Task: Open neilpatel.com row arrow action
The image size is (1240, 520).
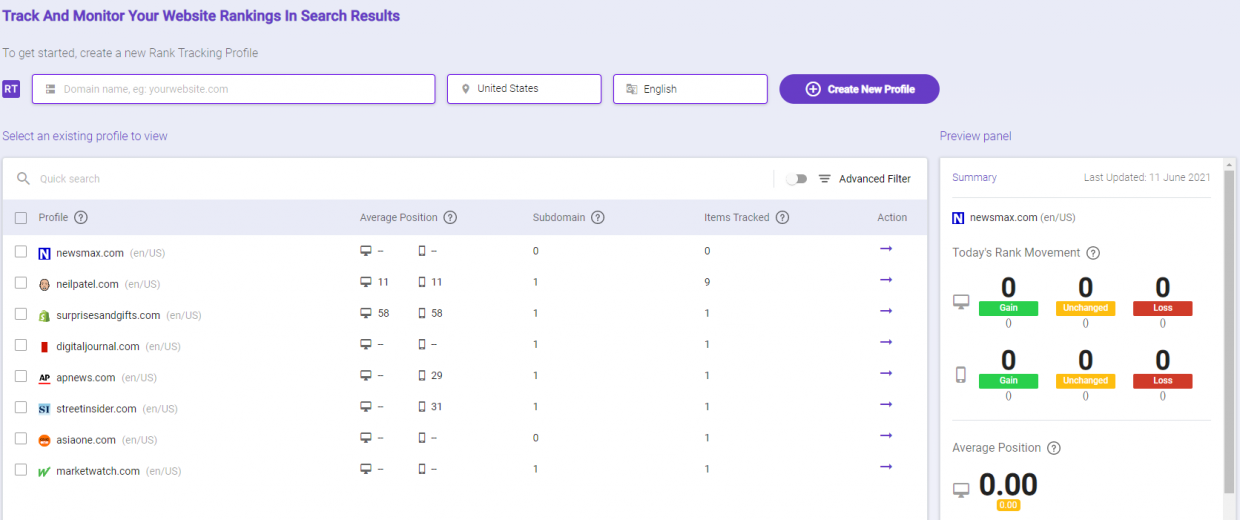Action: (x=886, y=280)
